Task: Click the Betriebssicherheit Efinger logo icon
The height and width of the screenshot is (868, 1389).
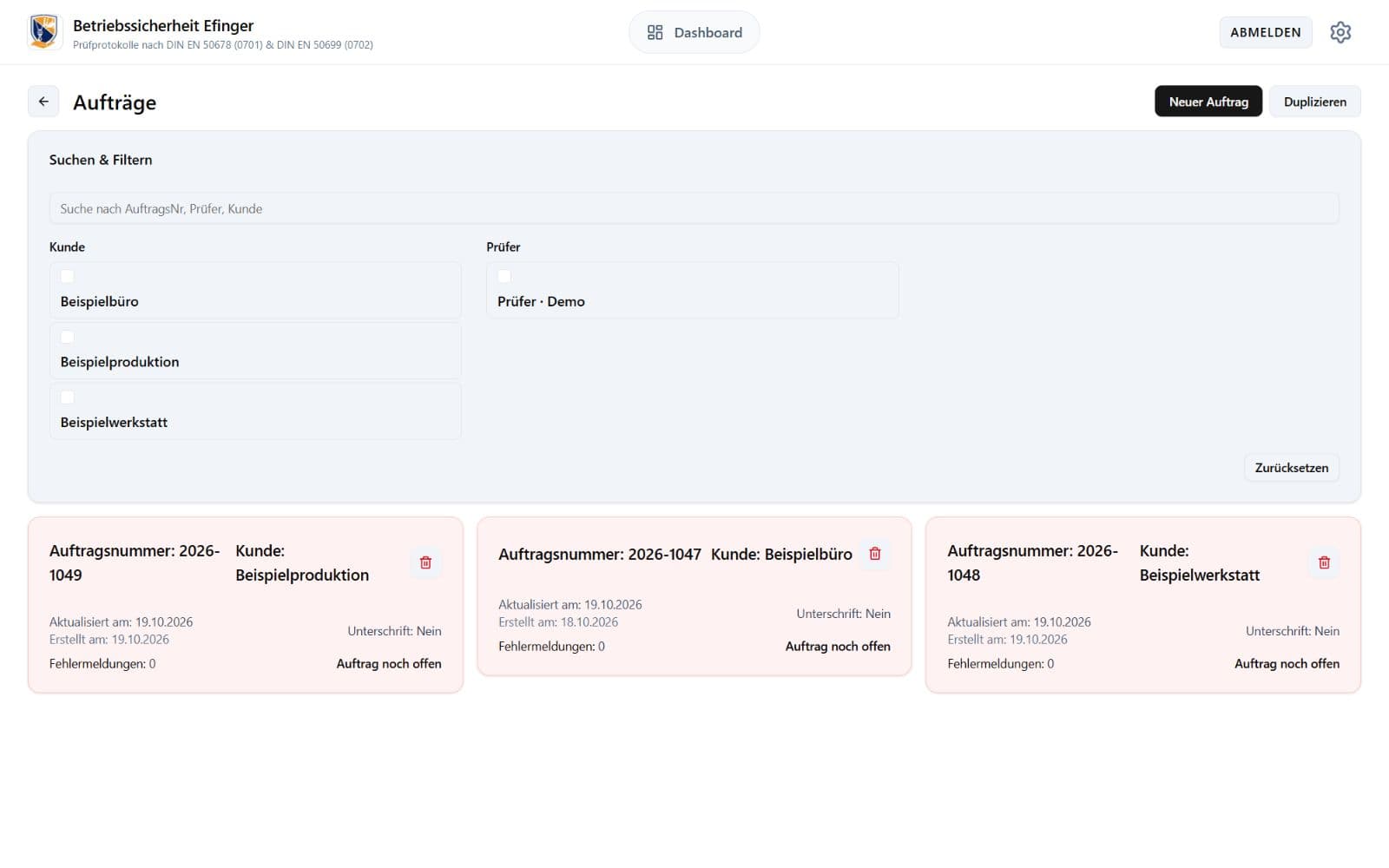Action: click(x=44, y=32)
